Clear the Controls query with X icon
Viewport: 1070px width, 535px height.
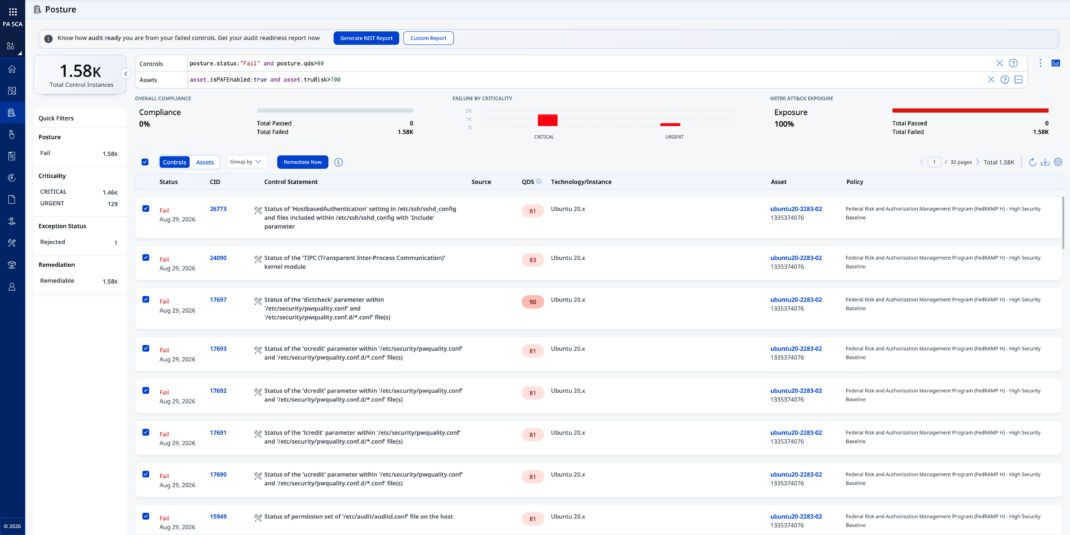999,63
